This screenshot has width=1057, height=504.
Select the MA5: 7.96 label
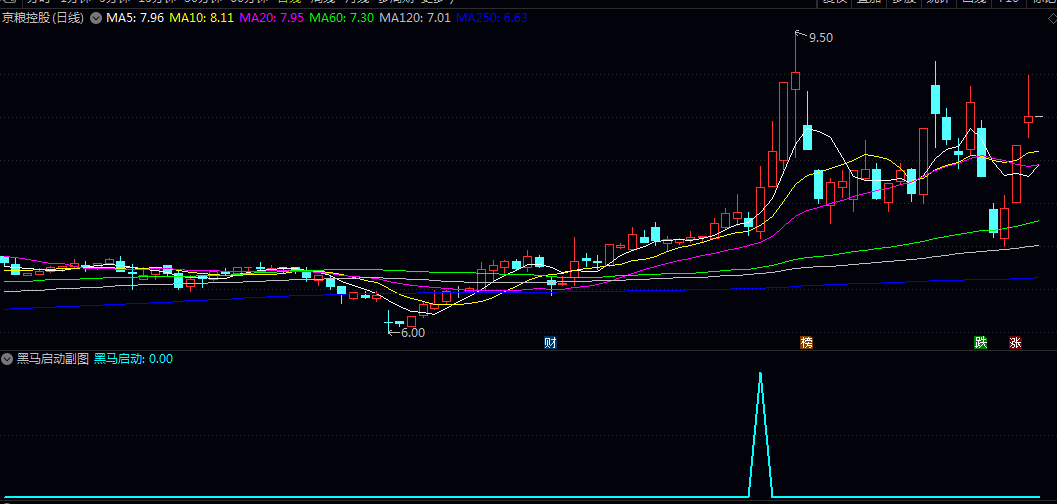(135, 18)
